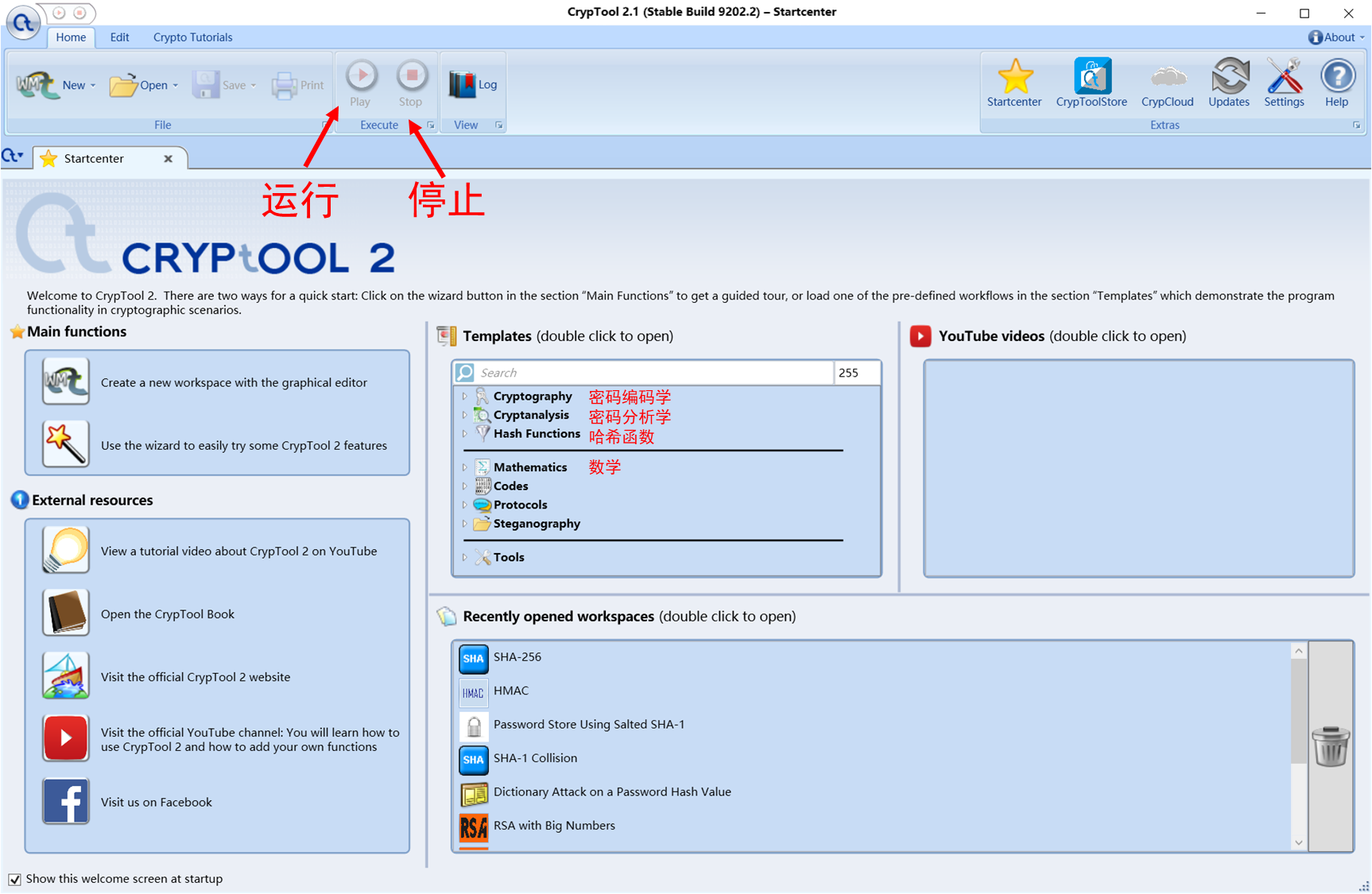Click the recent workspaces scroll up arrow
The width and height of the screenshot is (1372, 894).
click(x=1298, y=651)
